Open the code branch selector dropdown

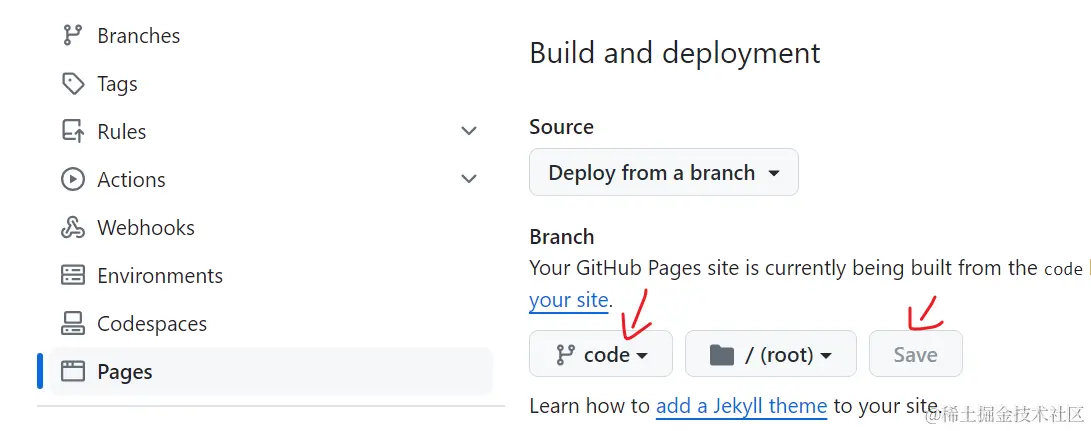[x=600, y=354]
